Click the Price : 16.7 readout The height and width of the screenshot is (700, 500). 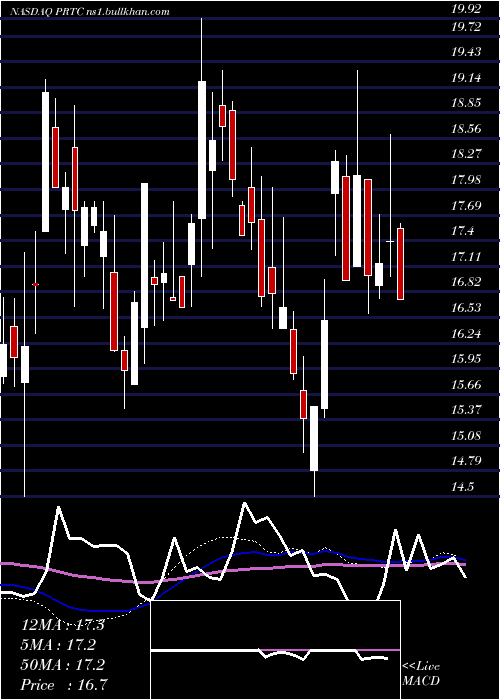point(64,685)
